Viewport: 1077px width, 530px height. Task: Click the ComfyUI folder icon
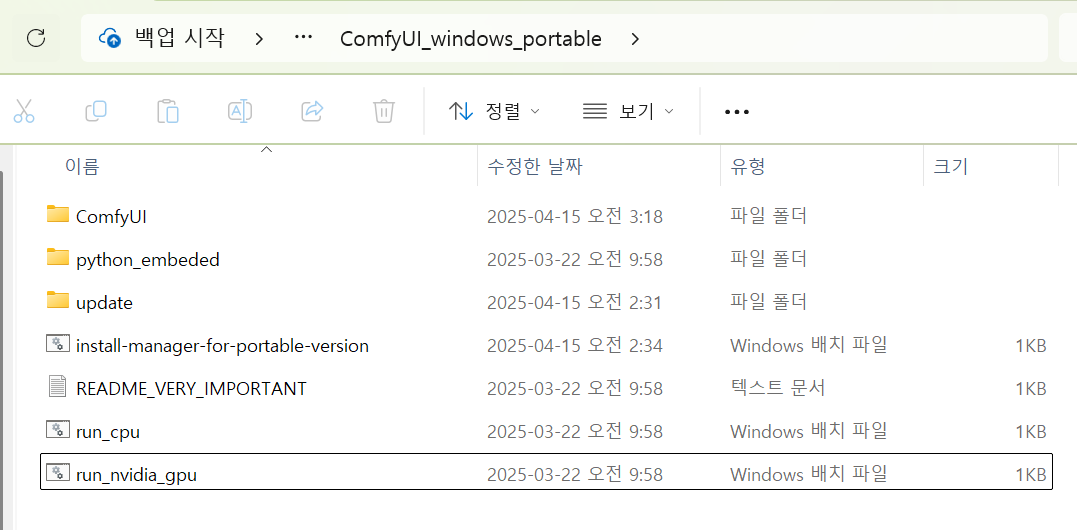click(x=58, y=214)
